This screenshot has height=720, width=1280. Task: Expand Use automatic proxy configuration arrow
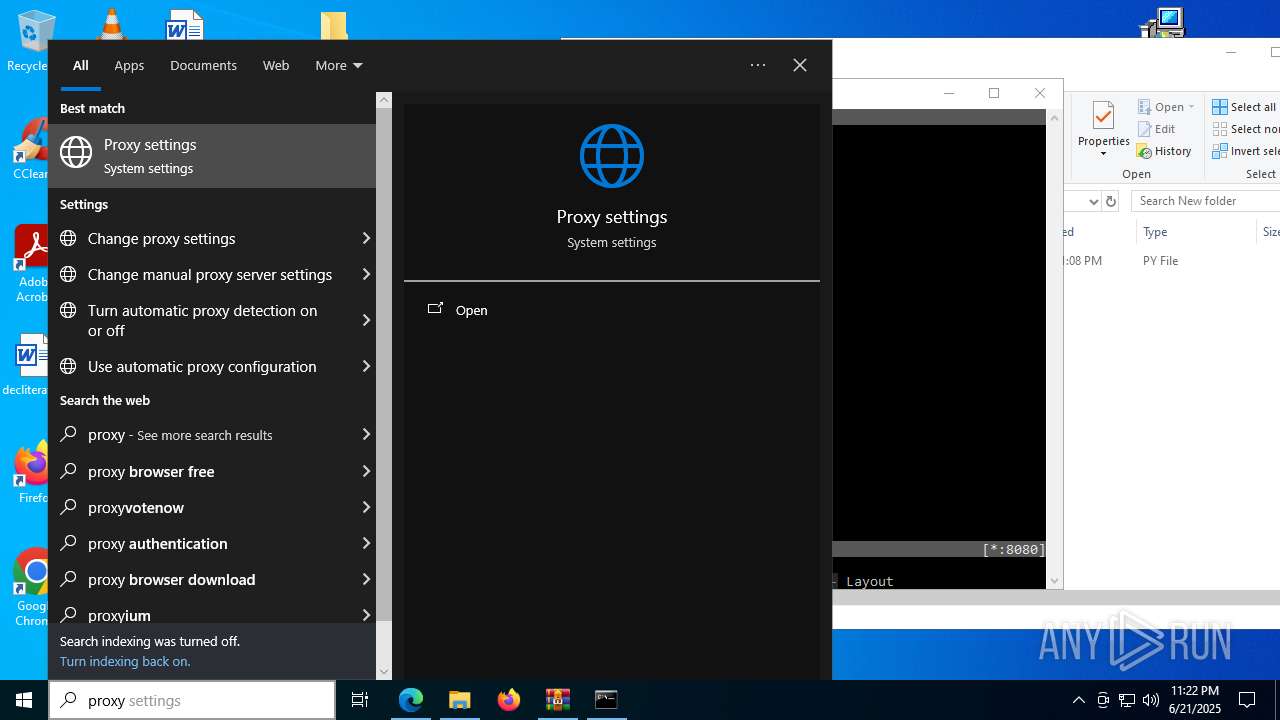pyautogui.click(x=366, y=366)
